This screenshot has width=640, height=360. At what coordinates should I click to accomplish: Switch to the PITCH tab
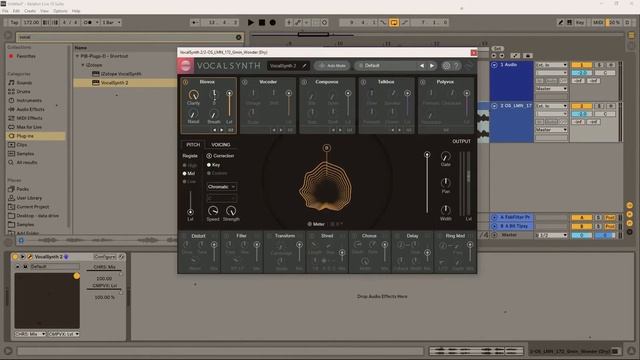[193, 144]
